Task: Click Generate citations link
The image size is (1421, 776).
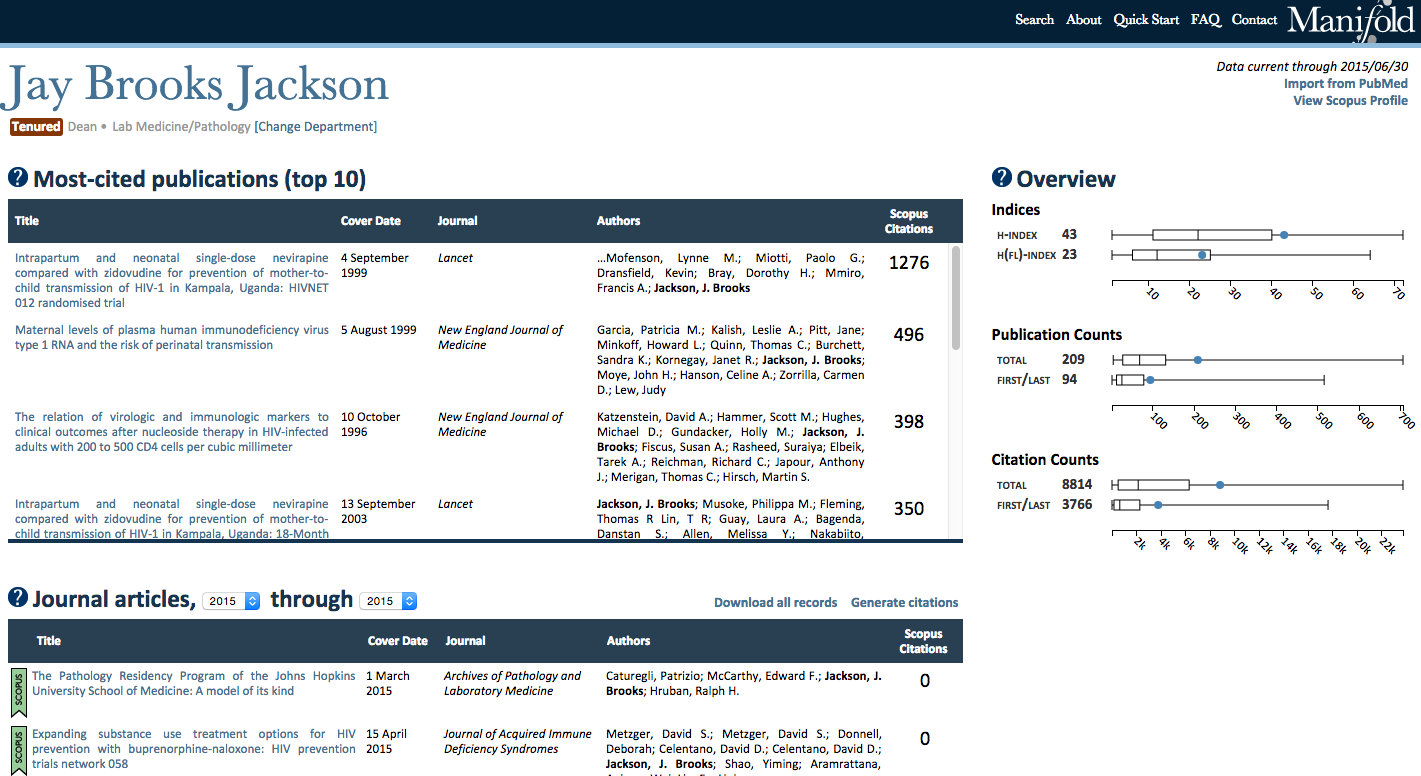Action: click(904, 602)
